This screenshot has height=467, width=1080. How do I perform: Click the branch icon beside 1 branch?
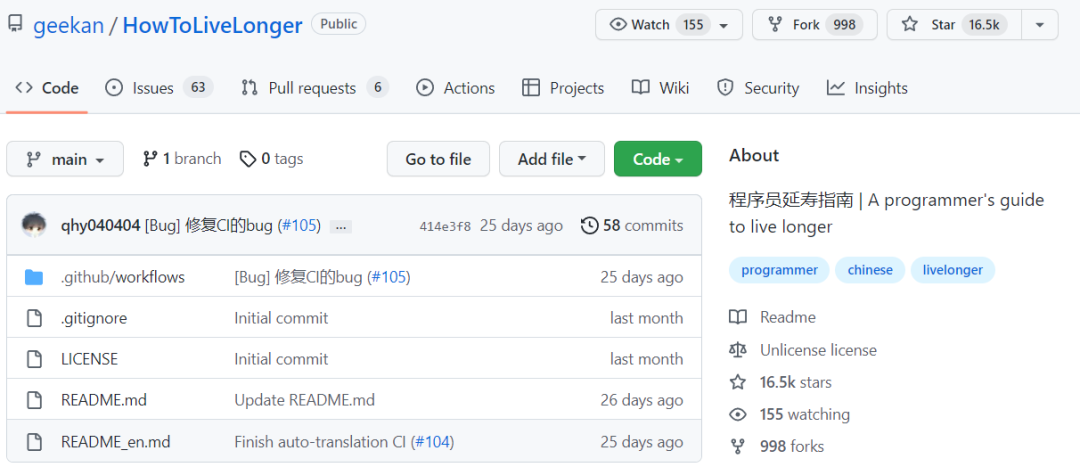click(x=150, y=159)
